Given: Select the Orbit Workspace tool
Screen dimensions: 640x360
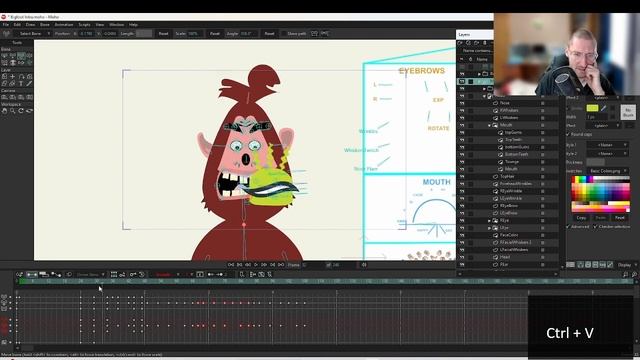Looking at the screenshot, I should [x=29, y=111].
